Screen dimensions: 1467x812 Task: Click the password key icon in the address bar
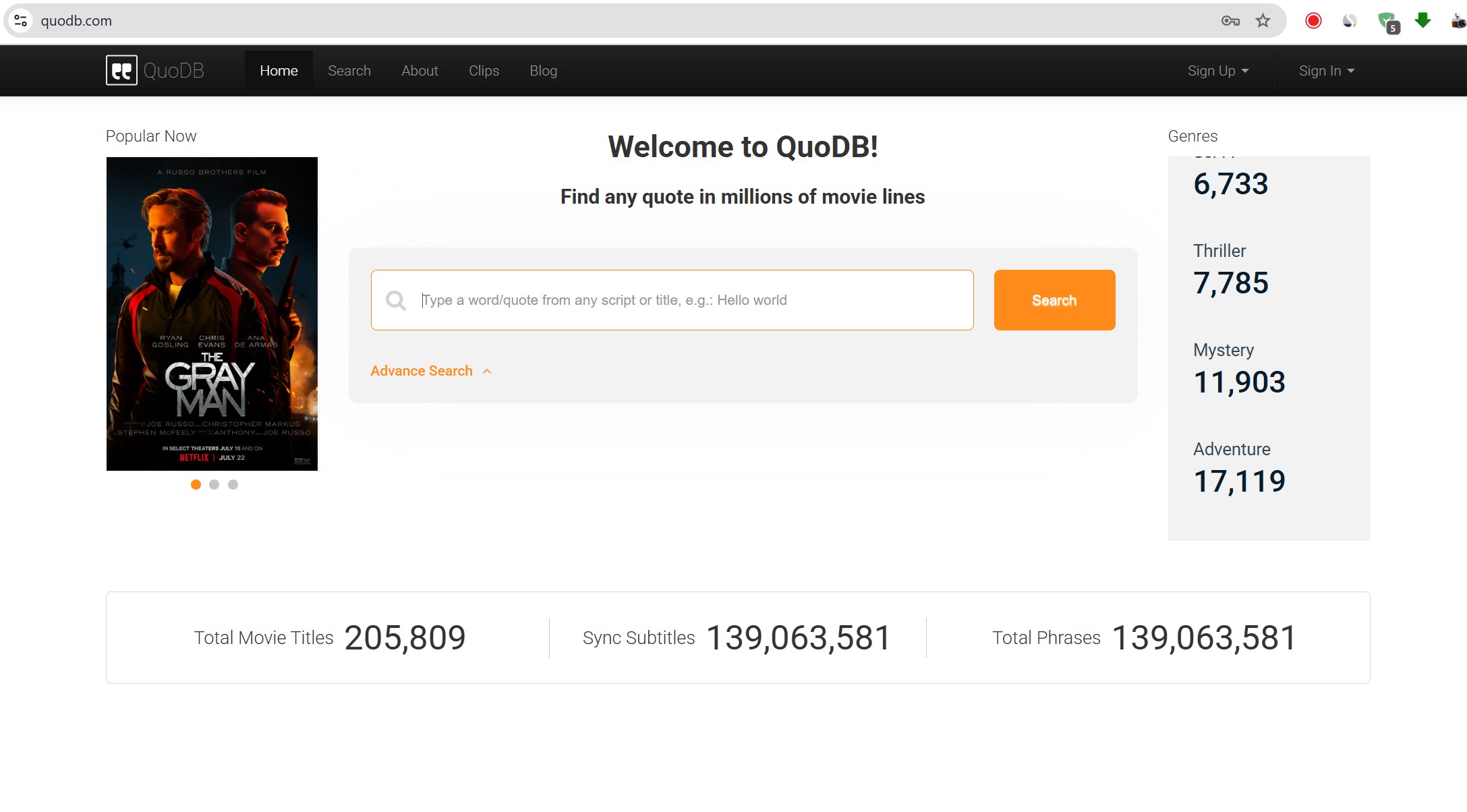pos(1230,21)
